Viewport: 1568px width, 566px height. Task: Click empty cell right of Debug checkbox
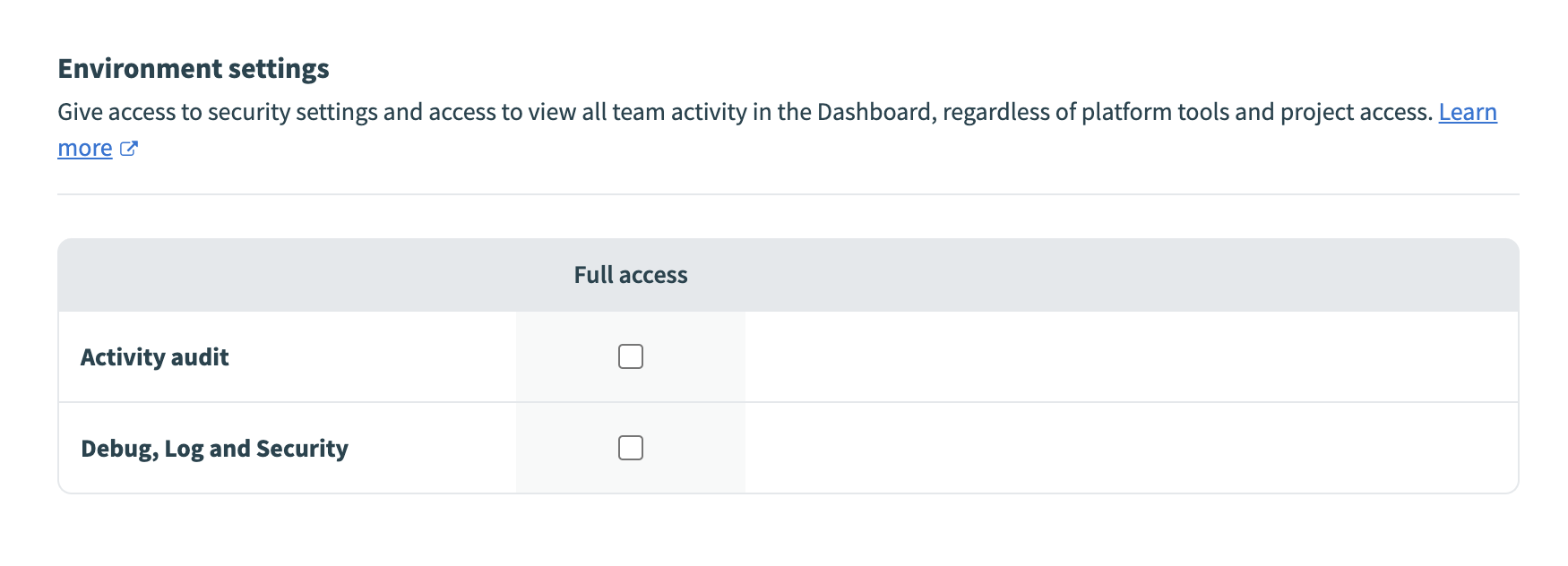[1131, 448]
